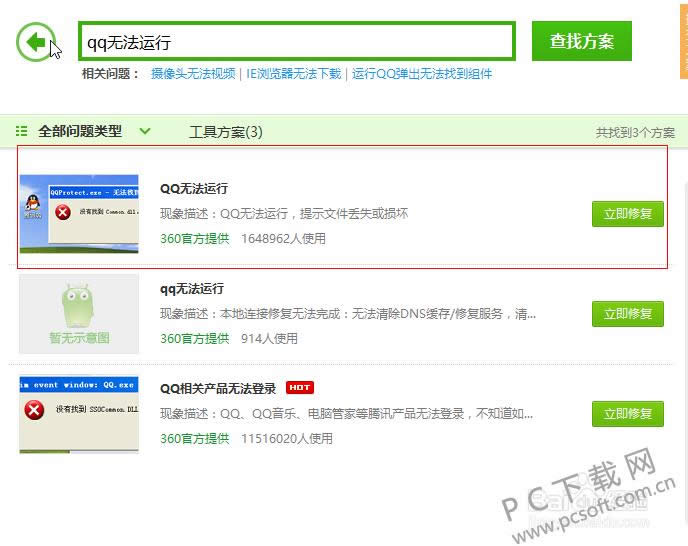Click the red HOT badge

[x=300, y=388]
